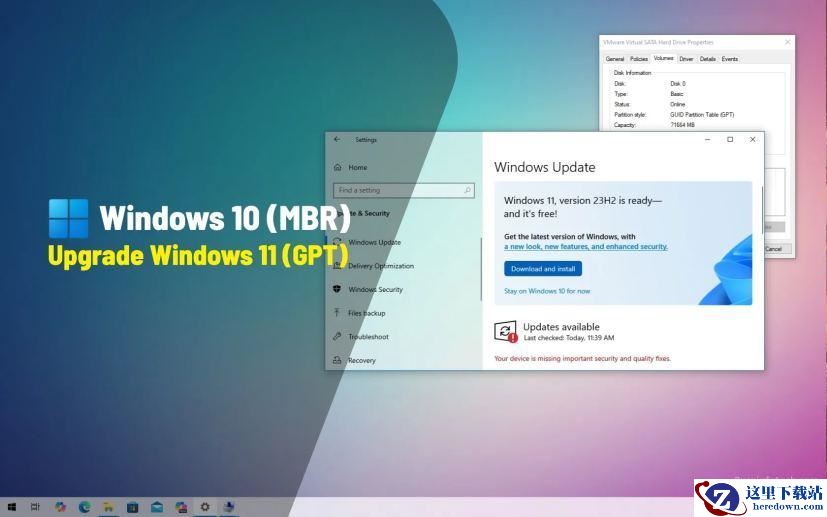Image resolution: width=827 pixels, height=517 pixels.
Task: Open Files backup settings page
Action: 367,313
